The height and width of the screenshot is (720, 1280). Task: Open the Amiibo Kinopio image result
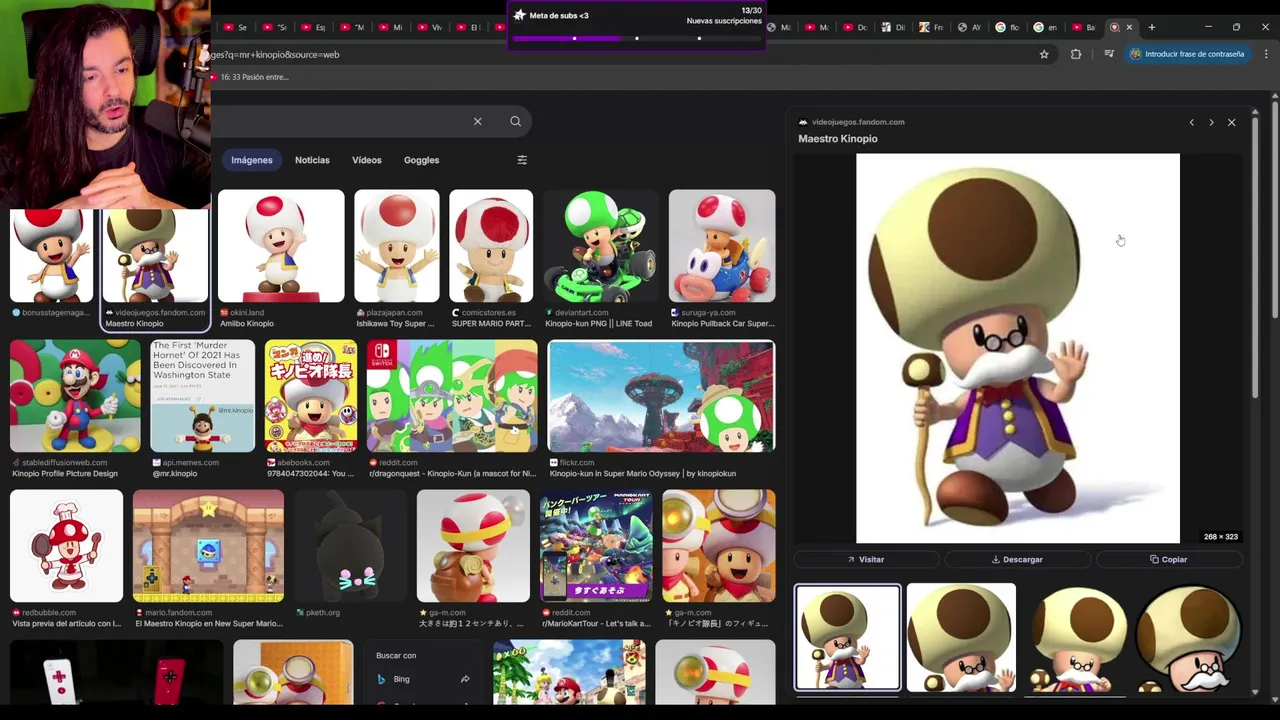tap(281, 246)
